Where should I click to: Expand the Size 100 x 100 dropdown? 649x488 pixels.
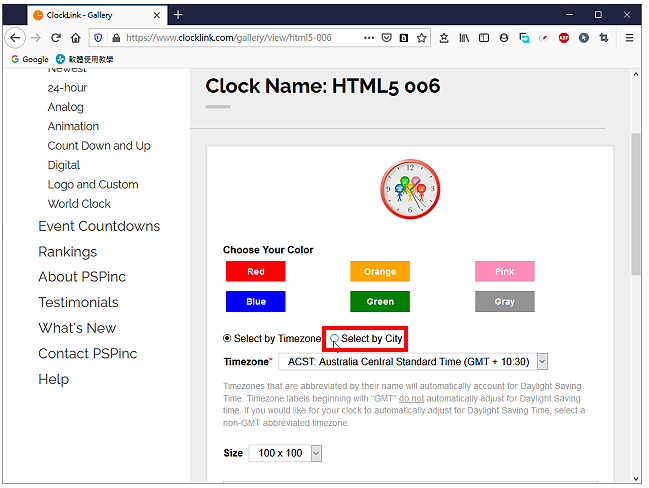pos(316,453)
